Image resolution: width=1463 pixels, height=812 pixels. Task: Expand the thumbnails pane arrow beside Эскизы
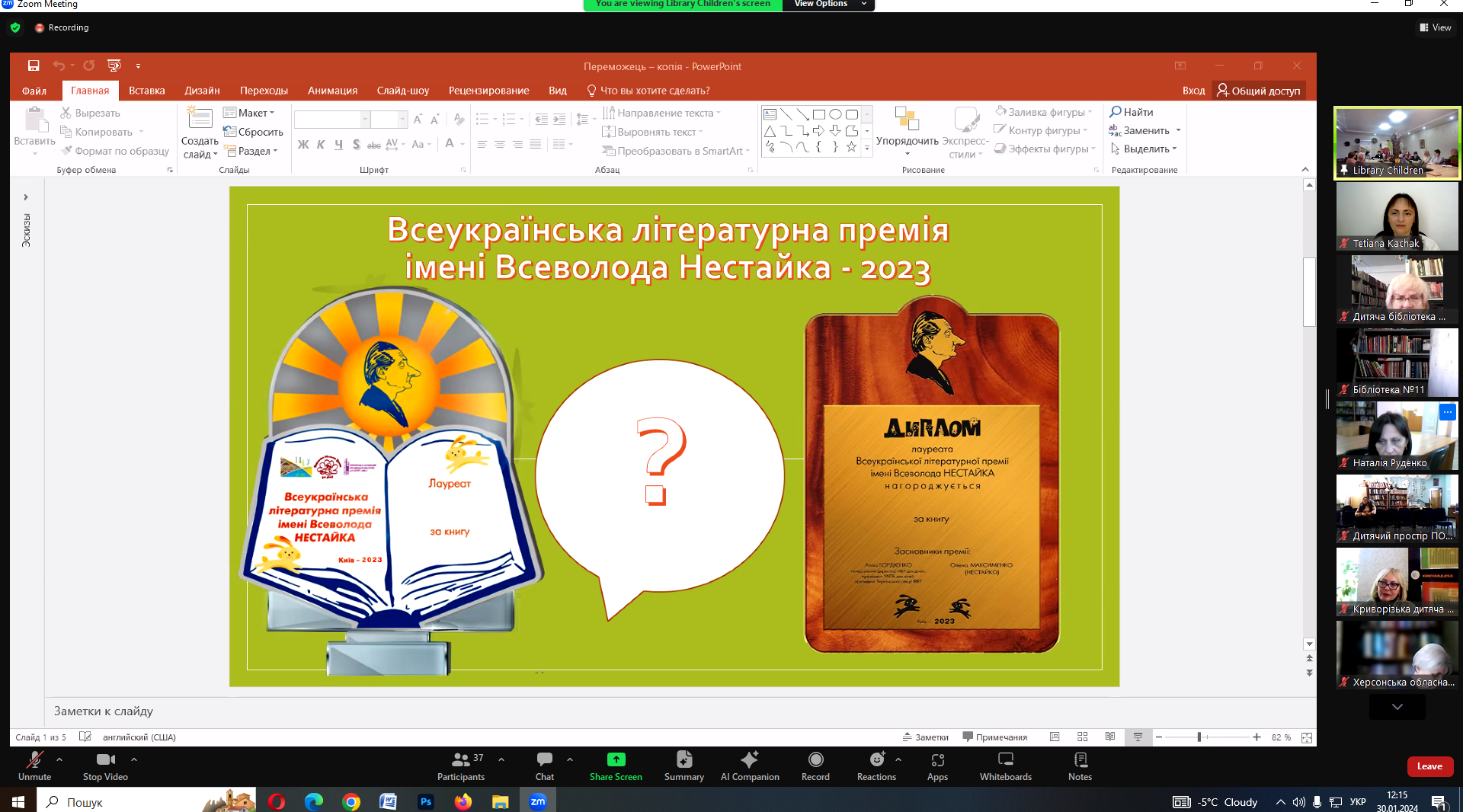(x=26, y=197)
